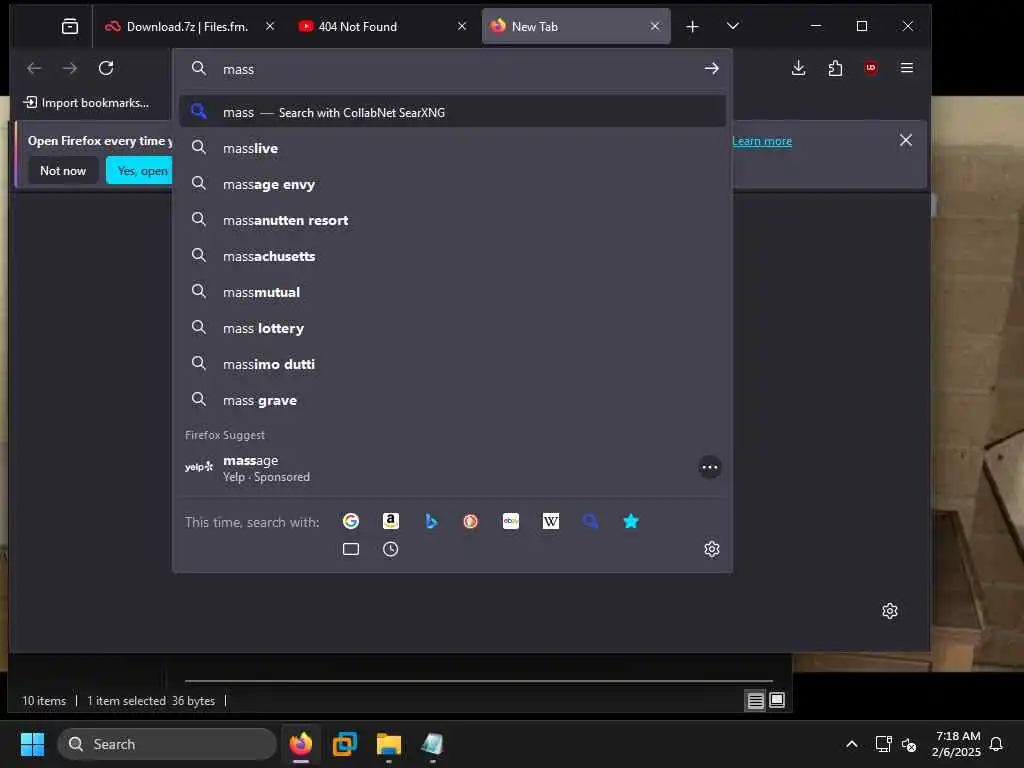This screenshot has height=768, width=1024.
Task: Open a new tab with plus button
Action: click(692, 26)
